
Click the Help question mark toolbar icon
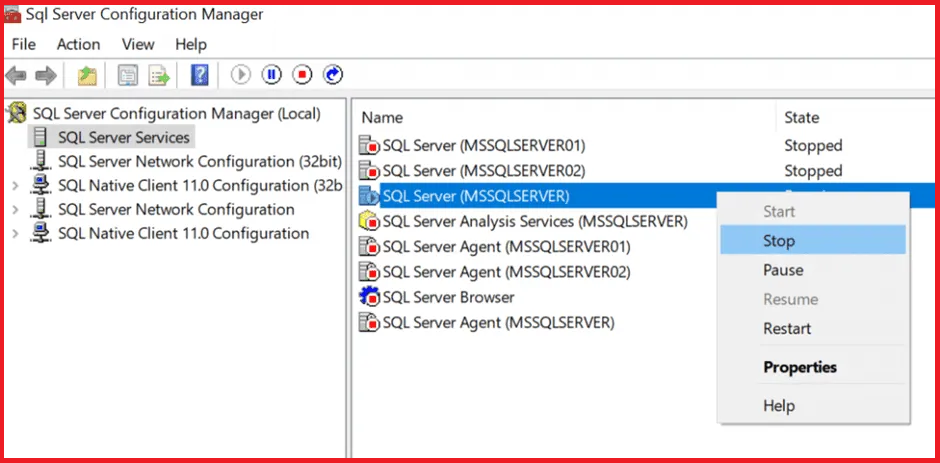click(200, 76)
